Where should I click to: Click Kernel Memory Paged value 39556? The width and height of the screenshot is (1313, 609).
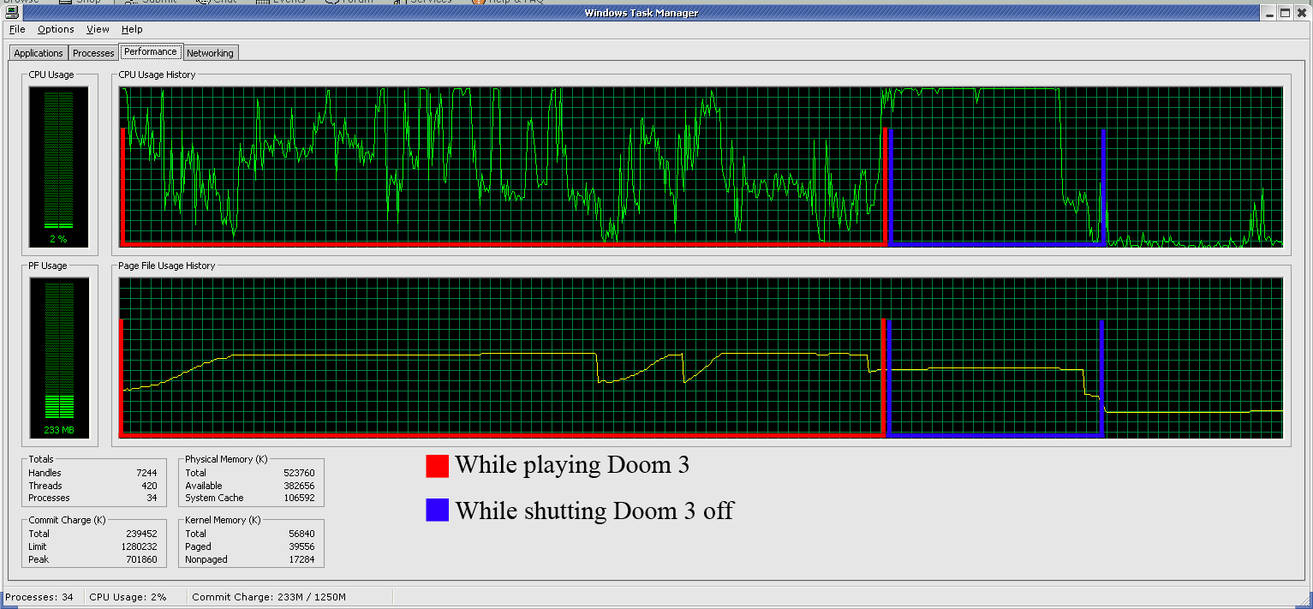click(x=301, y=547)
